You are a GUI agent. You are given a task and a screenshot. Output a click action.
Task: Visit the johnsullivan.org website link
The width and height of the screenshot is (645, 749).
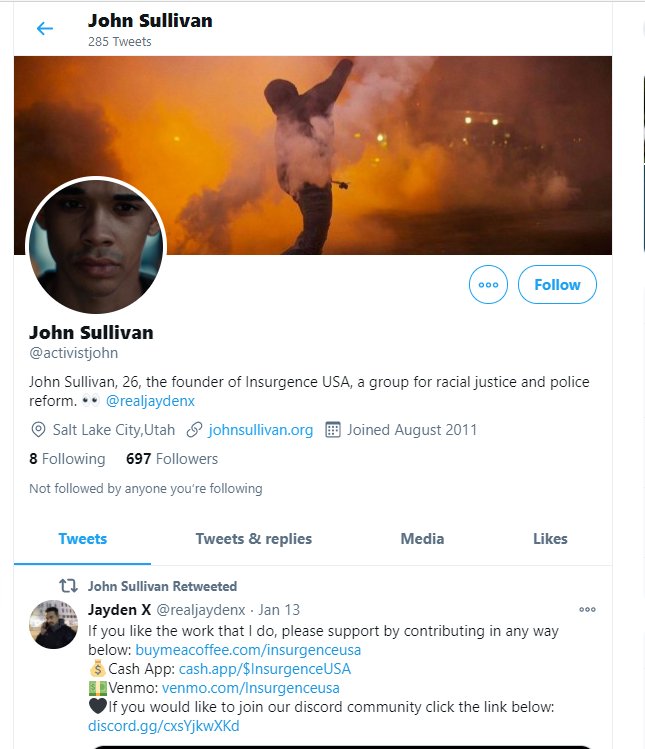(260, 430)
